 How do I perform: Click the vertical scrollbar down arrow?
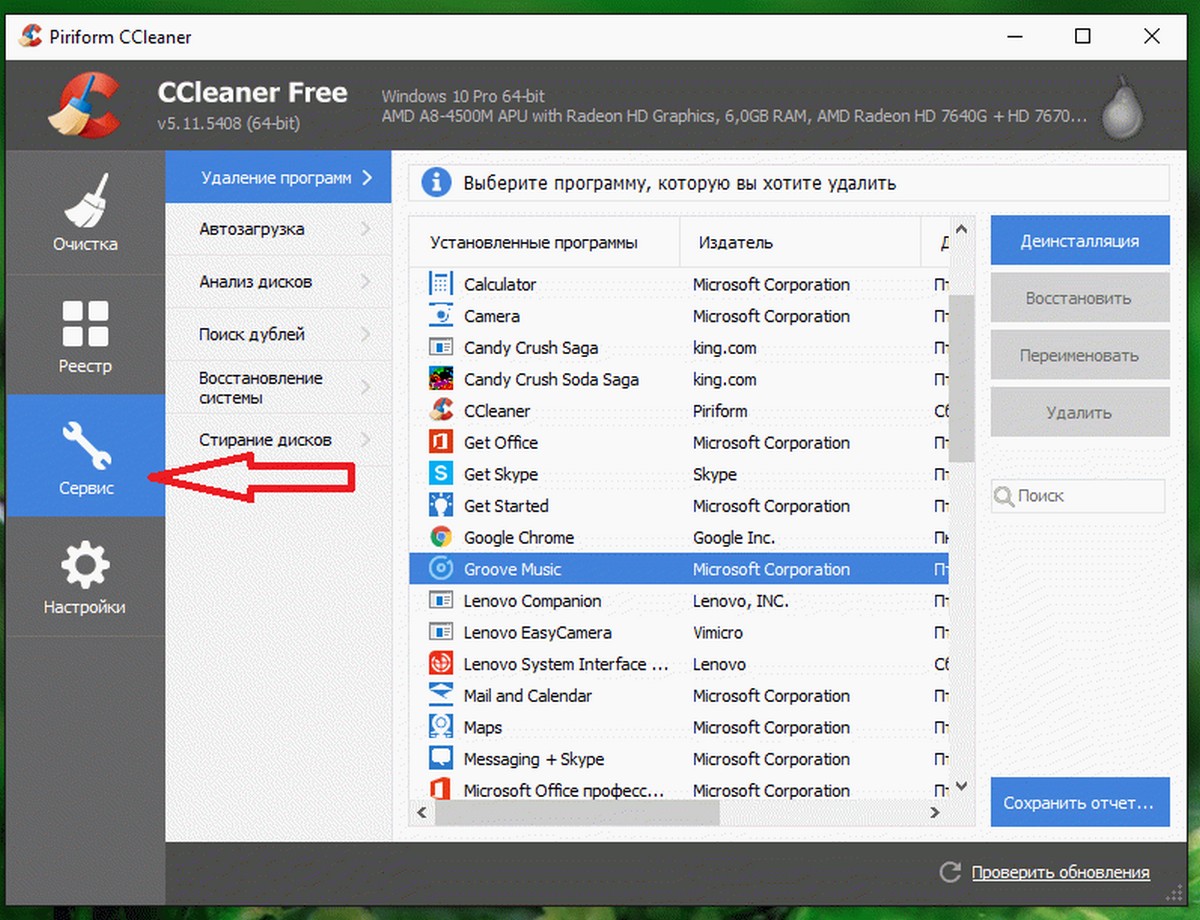point(961,788)
